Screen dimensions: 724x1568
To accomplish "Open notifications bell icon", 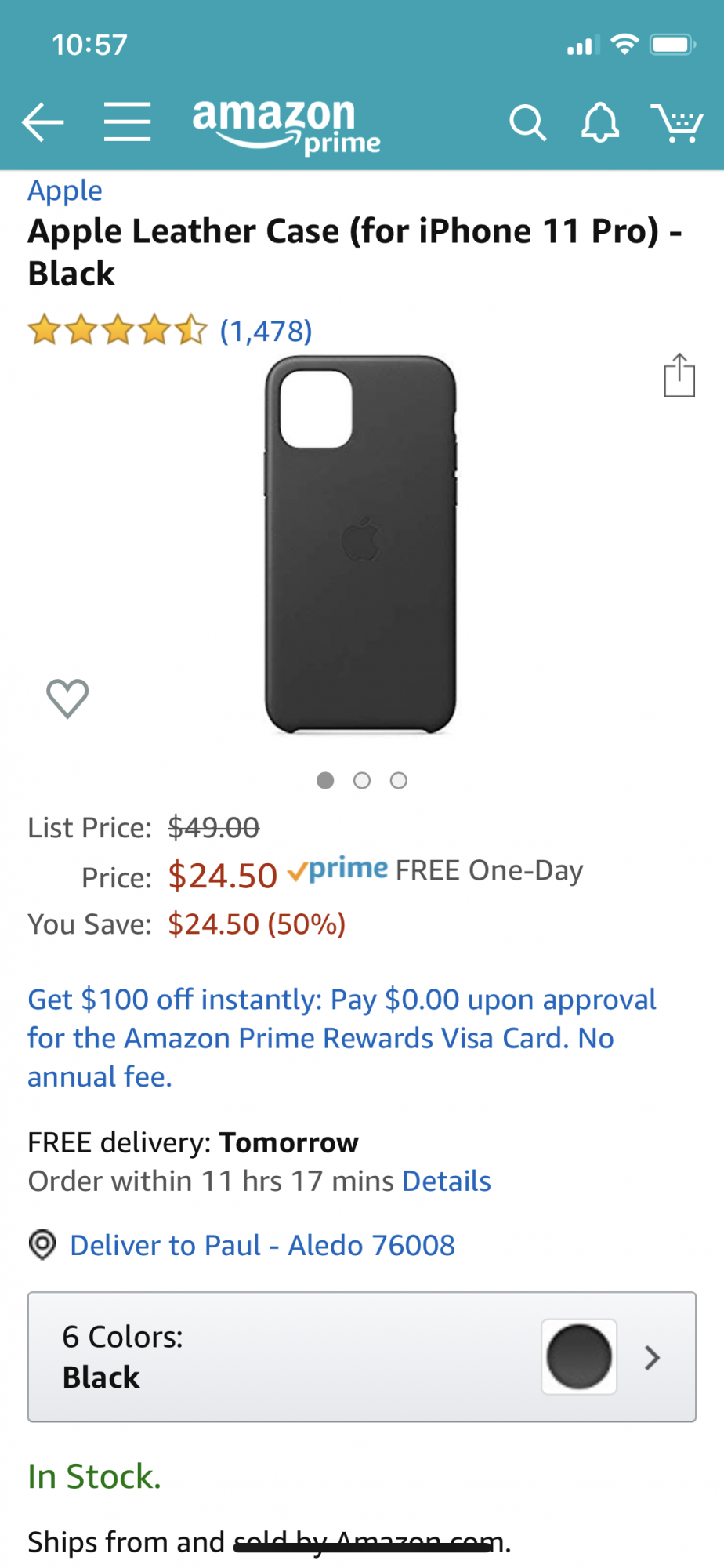I will pyautogui.click(x=600, y=123).
